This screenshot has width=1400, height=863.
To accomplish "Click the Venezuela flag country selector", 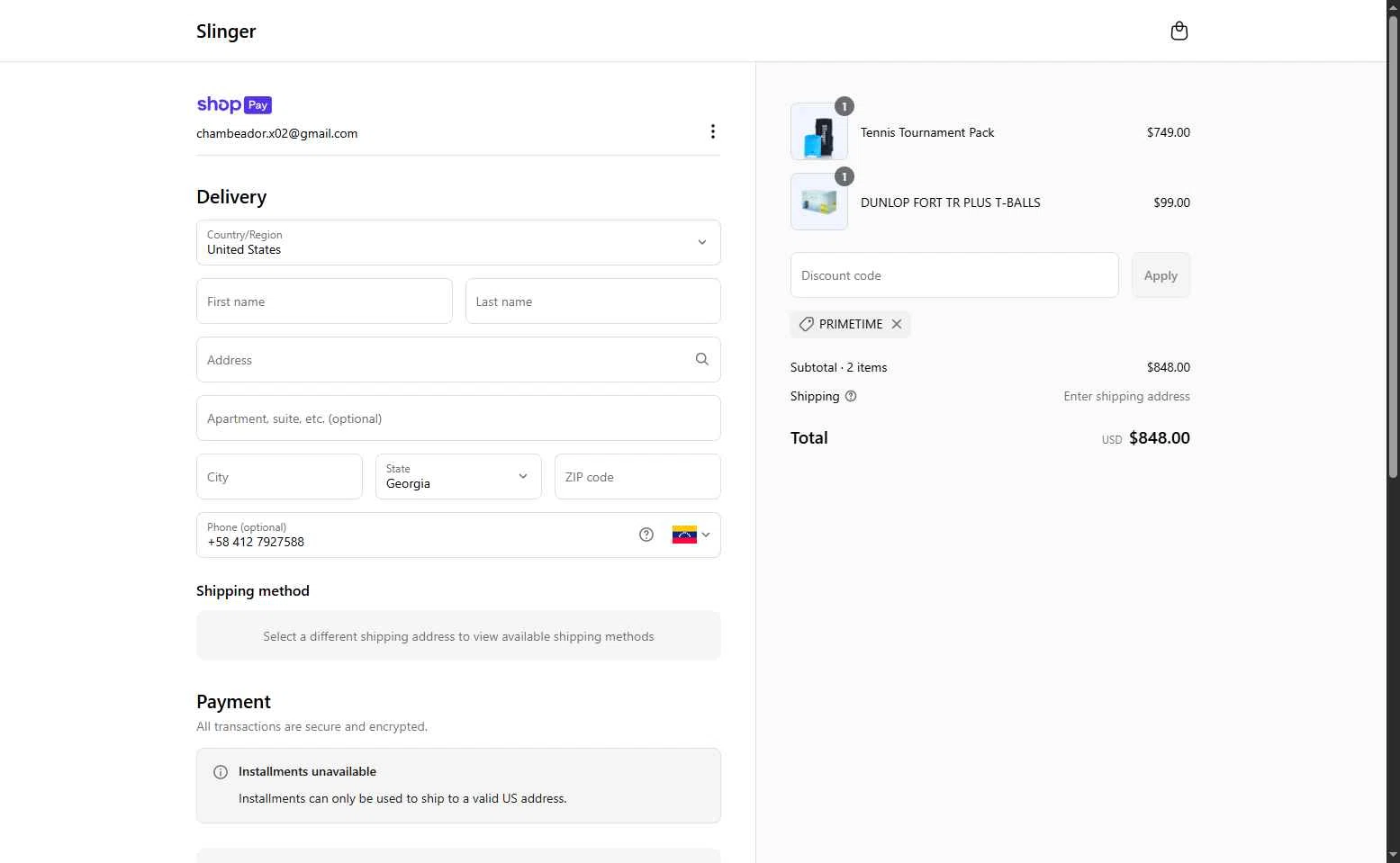I will point(684,535).
